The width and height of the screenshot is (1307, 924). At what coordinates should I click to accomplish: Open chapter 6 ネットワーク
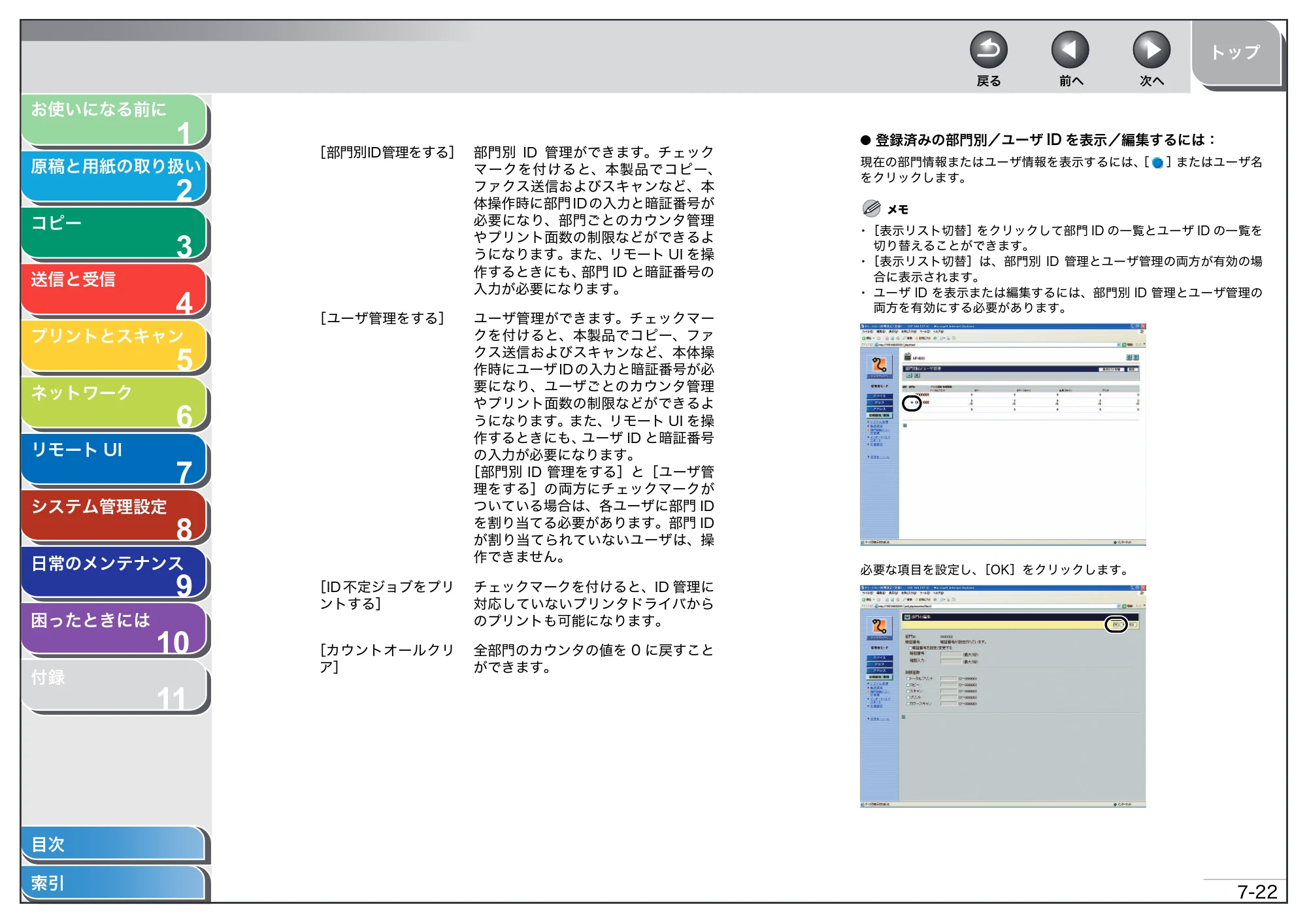114,404
